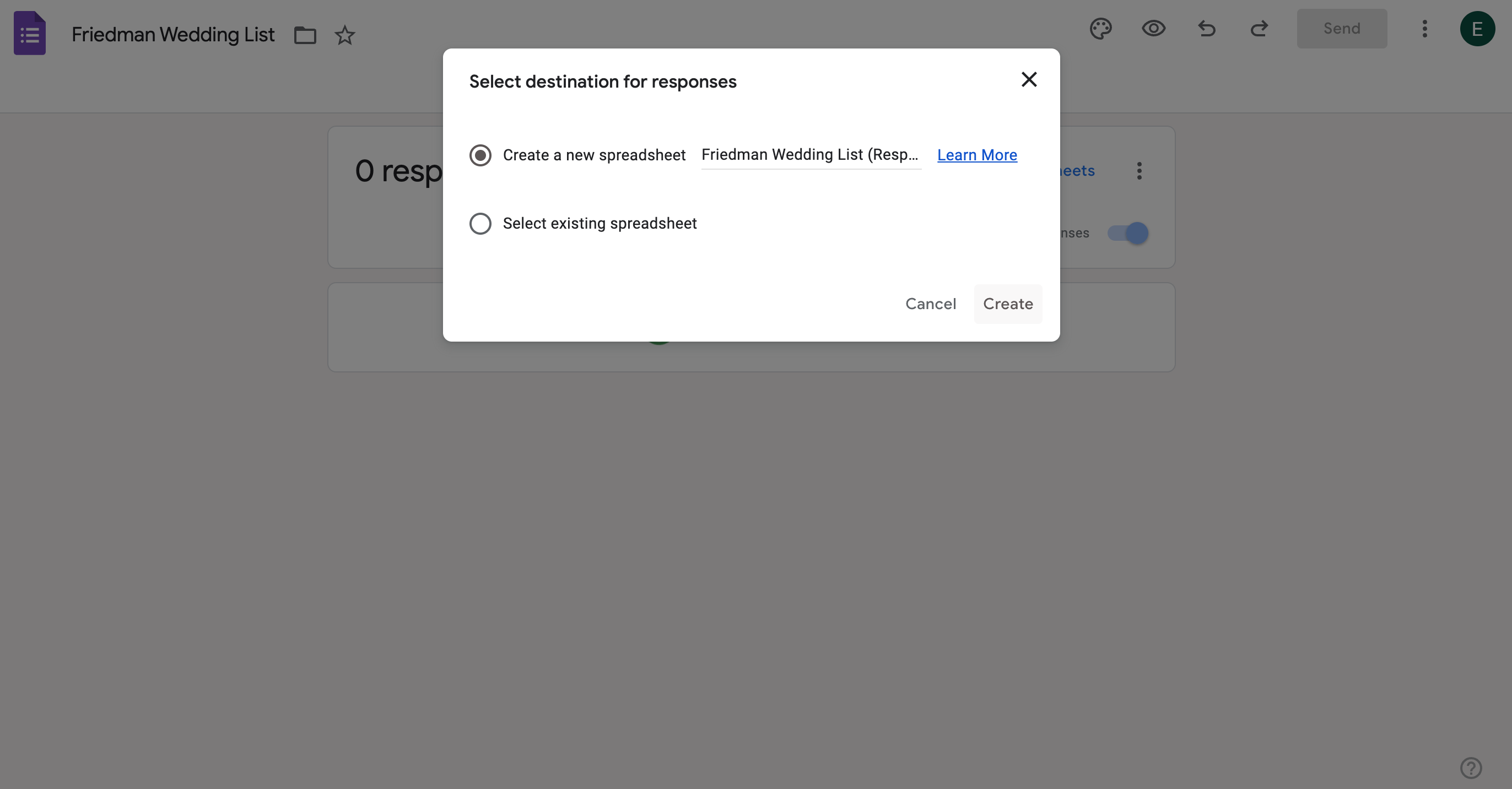This screenshot has height=789, width=1512.
Task: Star the Friedman Wedding List form
Action: point(344,35)
